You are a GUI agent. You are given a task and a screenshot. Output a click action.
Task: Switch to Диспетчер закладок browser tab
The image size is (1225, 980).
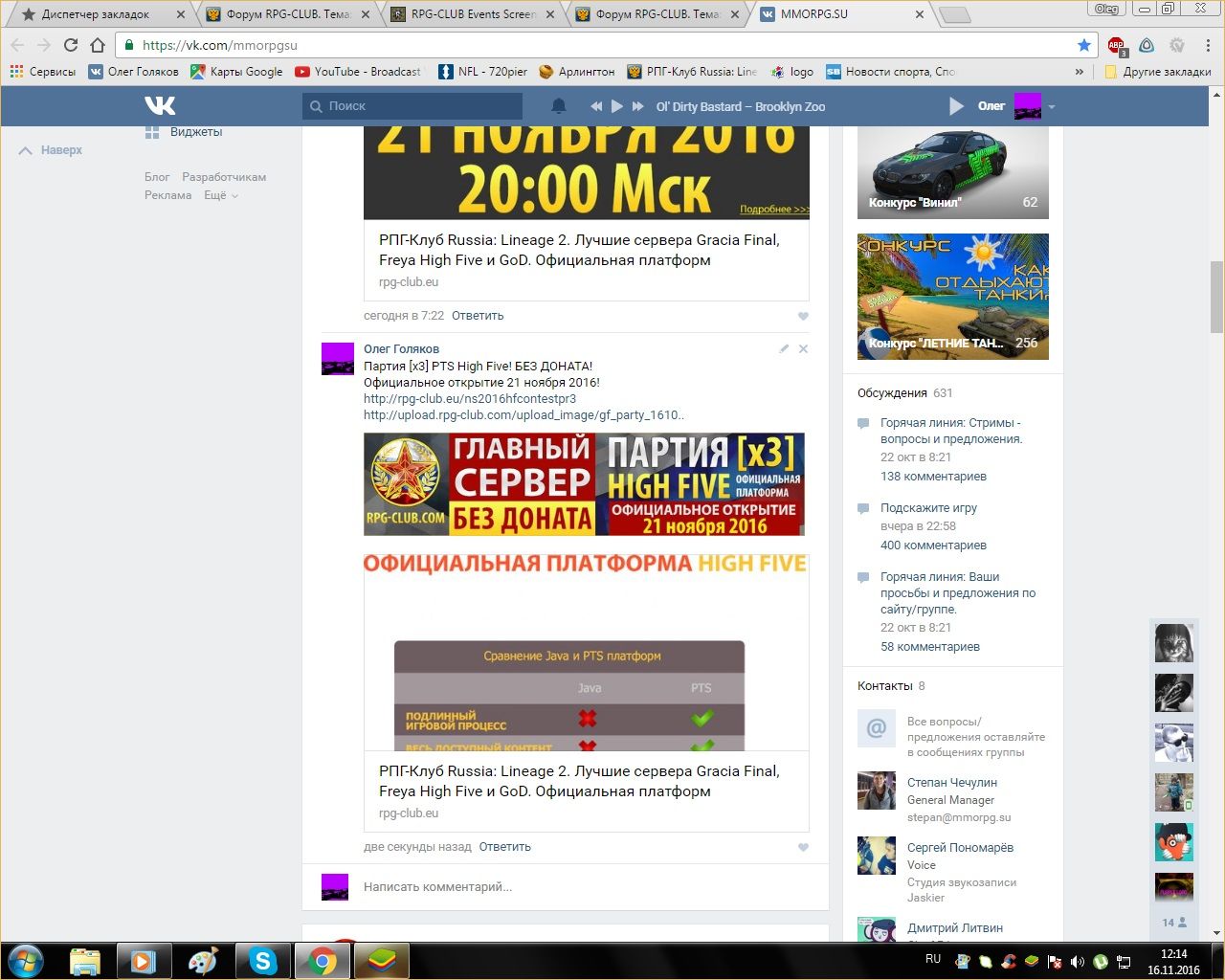tap(96, 14)
